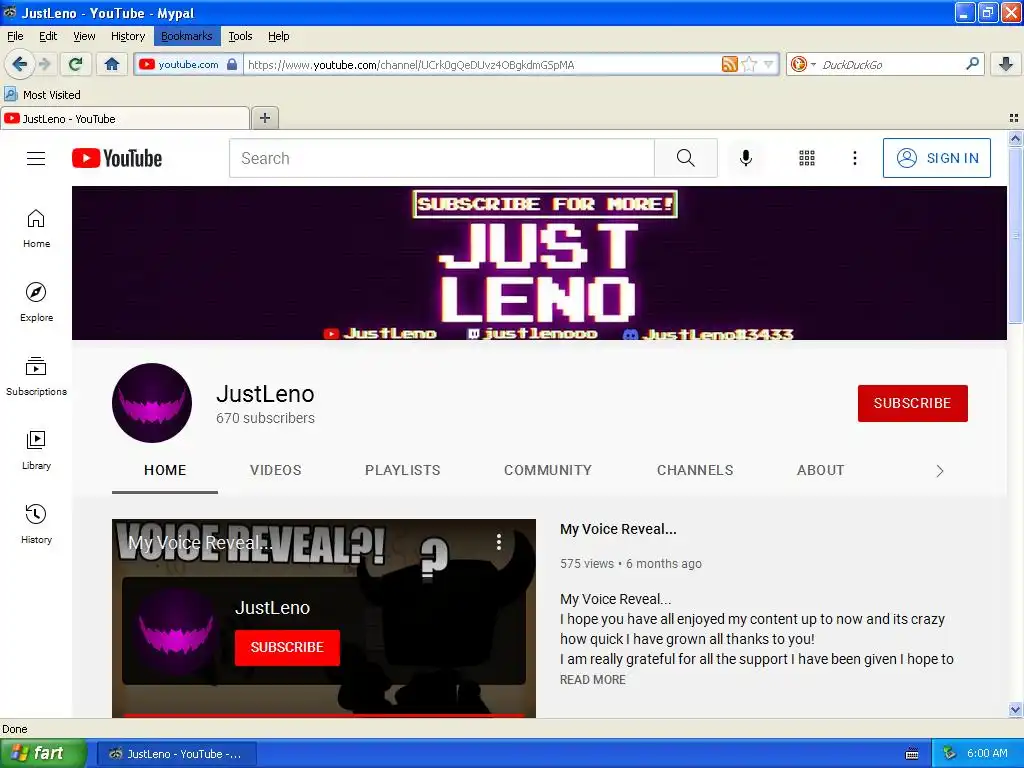Click the JustLeno - YouTube taskbar item
The width and height of the screenshot is (1024, 768).
(x=176, y=754)
